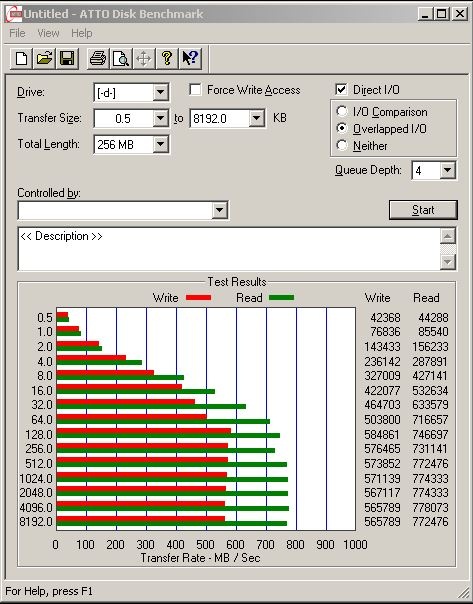The image size is (473, 604).
Task: Click the Description scrollbar up arrow
Action: [448, 236]
